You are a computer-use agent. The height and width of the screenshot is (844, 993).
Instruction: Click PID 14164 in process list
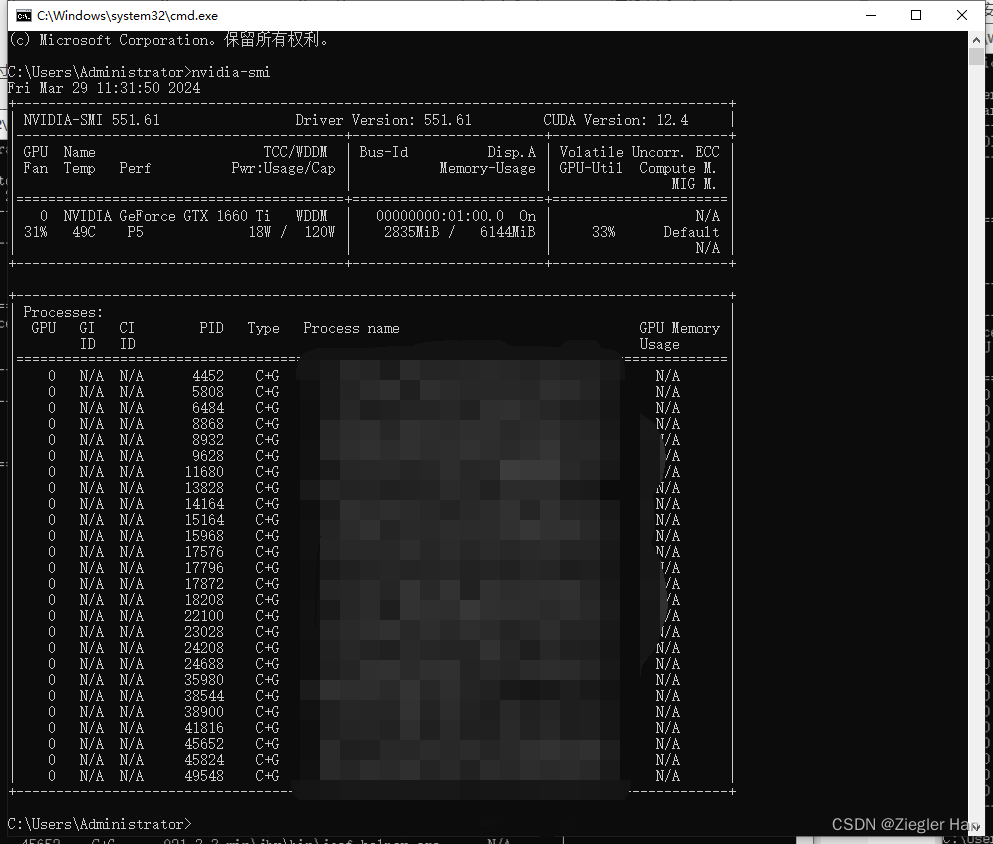pyautogui.click(x=204, y=504)
